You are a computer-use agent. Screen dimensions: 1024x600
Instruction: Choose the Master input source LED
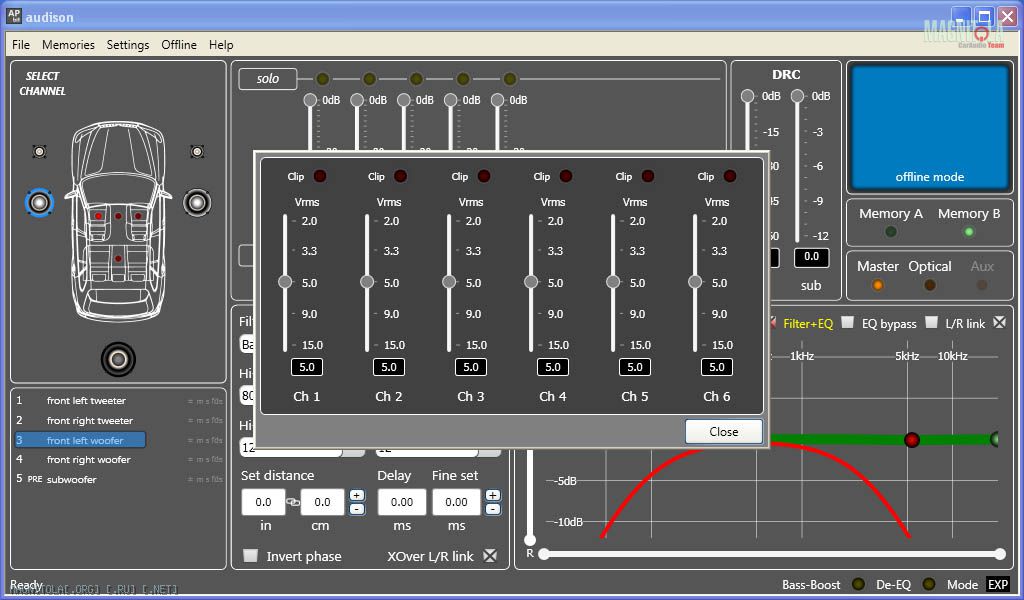[878, 285]
